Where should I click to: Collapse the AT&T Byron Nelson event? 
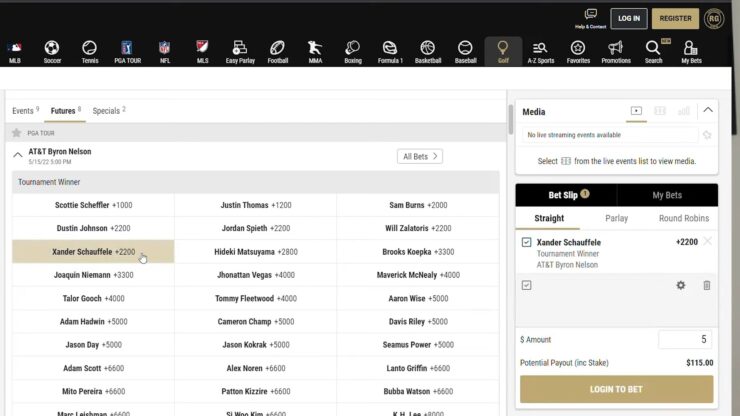(x=17, y=155)
